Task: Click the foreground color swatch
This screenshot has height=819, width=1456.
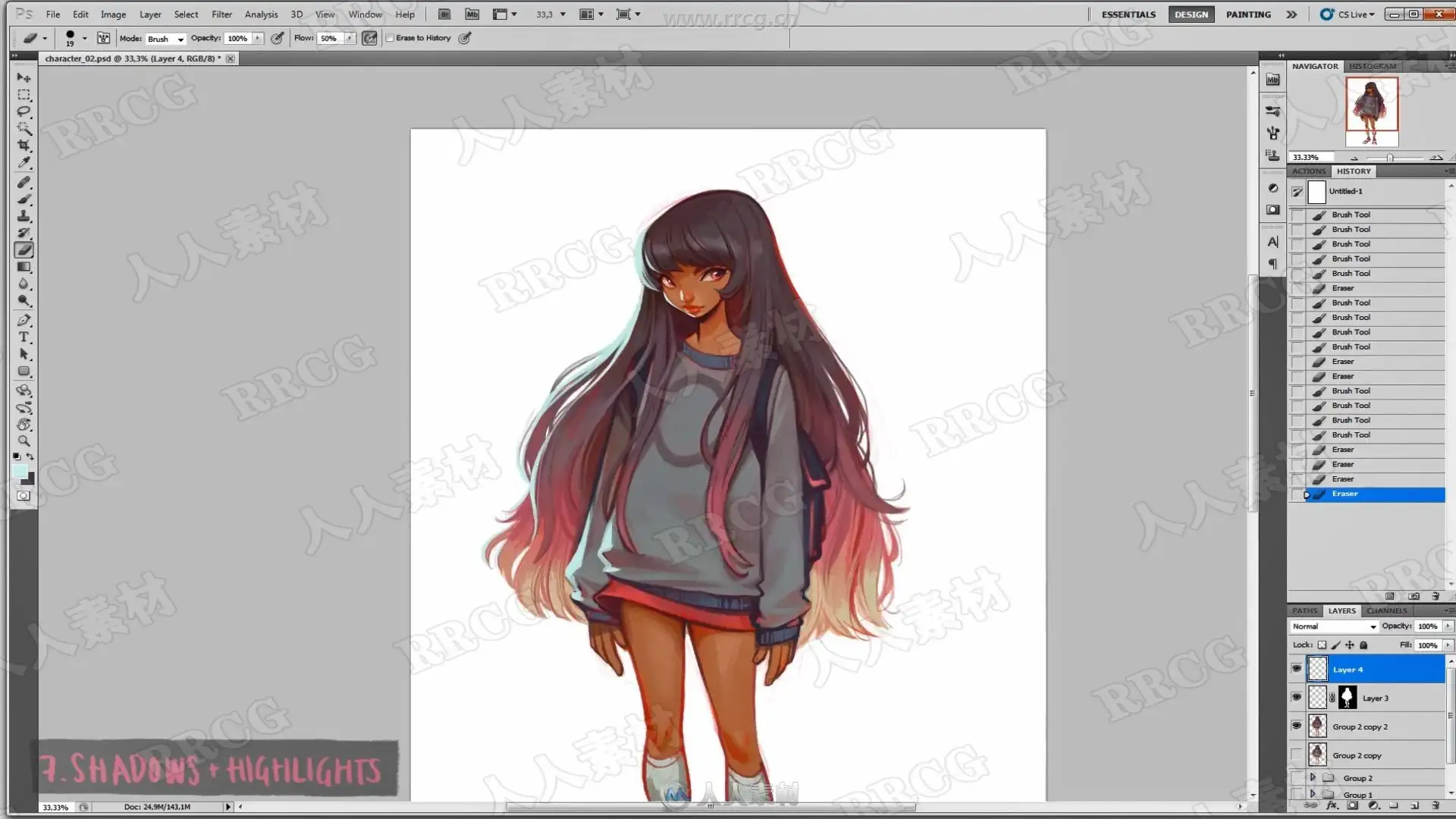Action: [20, 472]
